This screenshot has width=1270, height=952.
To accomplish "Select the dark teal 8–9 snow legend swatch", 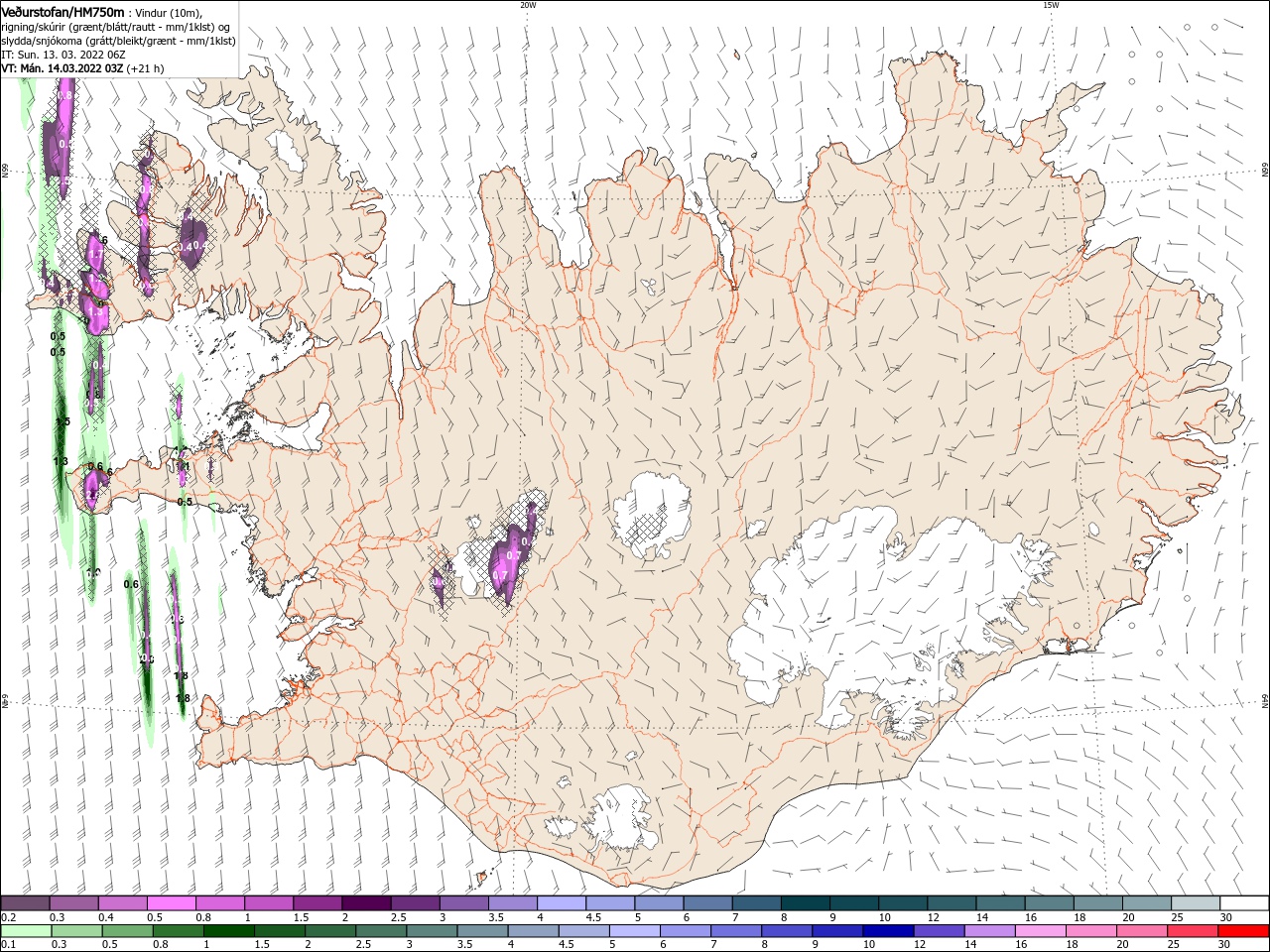I will click(805, 903).
